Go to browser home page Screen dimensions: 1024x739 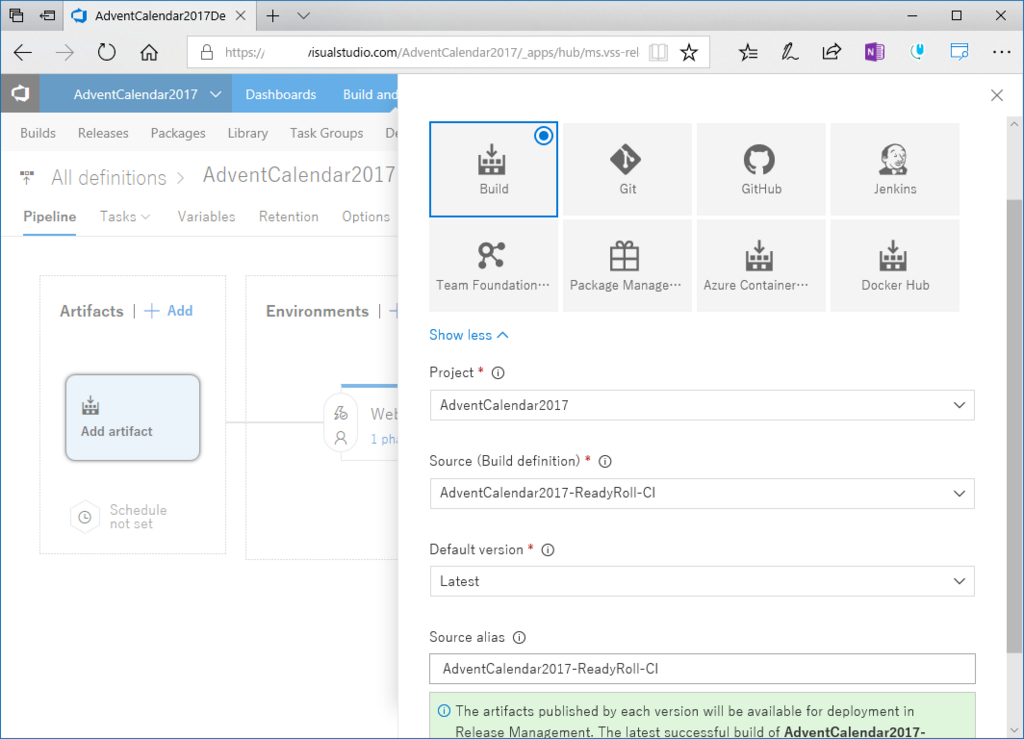149,53
